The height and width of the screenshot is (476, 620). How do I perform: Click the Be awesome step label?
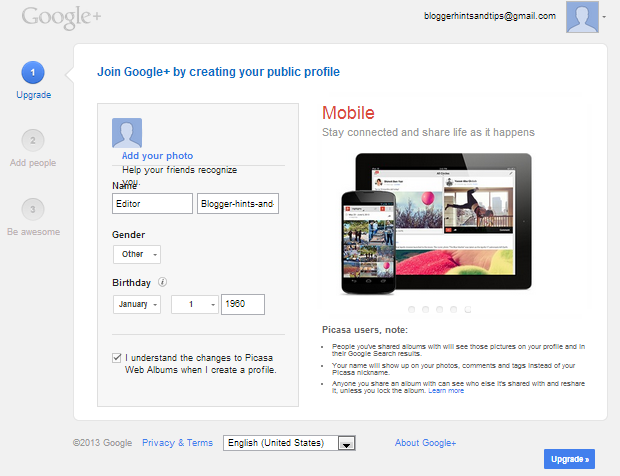[x=33, y=232]
